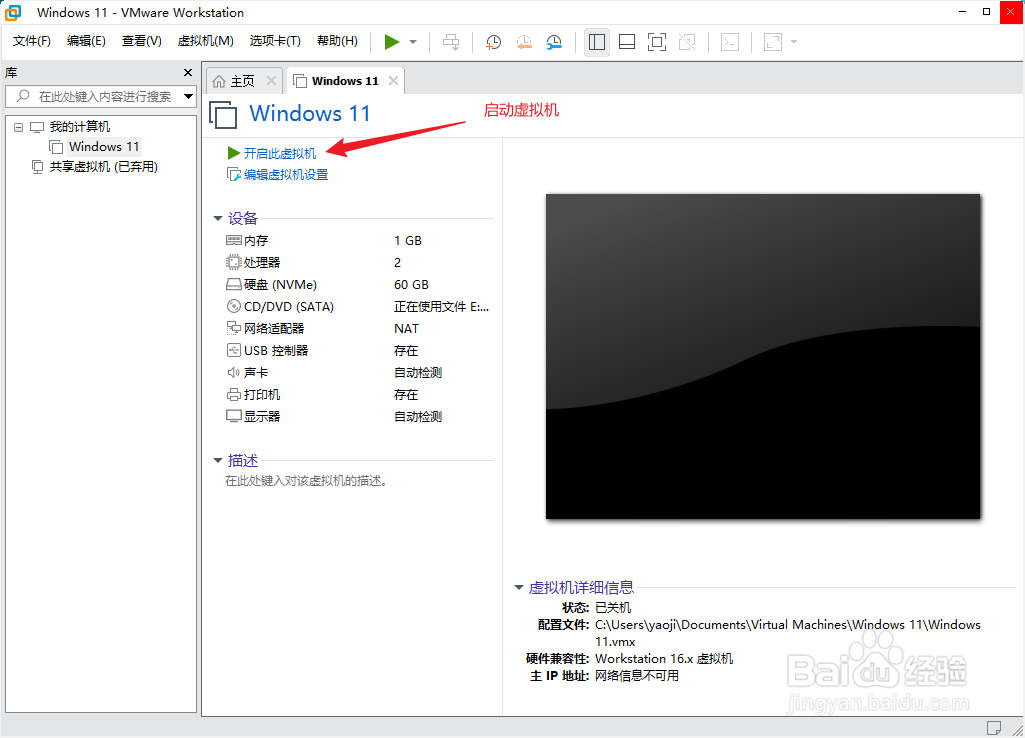1025x738 pixels.
Task: Open the power options dropdown arrow
Action: 413,42
